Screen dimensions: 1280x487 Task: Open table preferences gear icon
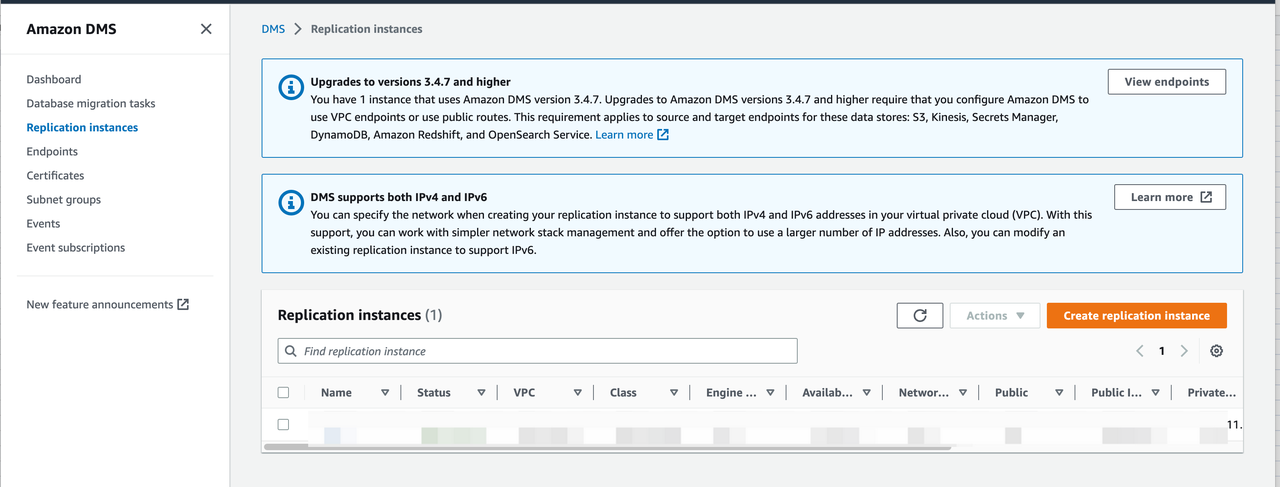pyautogui.click(x=1216, y=351)
